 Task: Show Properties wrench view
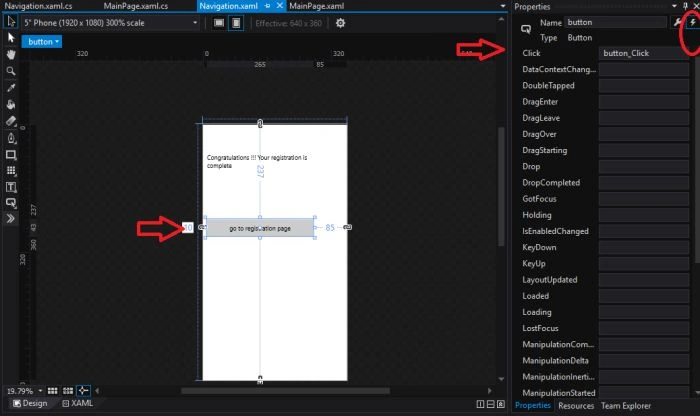pos(678,22)
